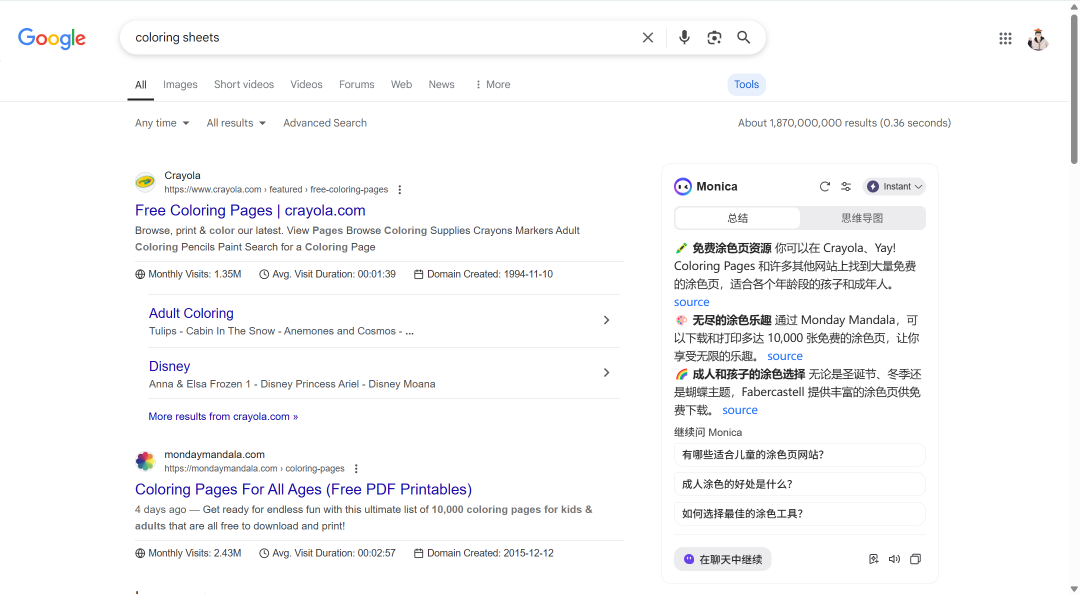This screenshot has height=594, width=1080.
Task: Open Google Lens image search icon
Action: (x=714, y=38)
